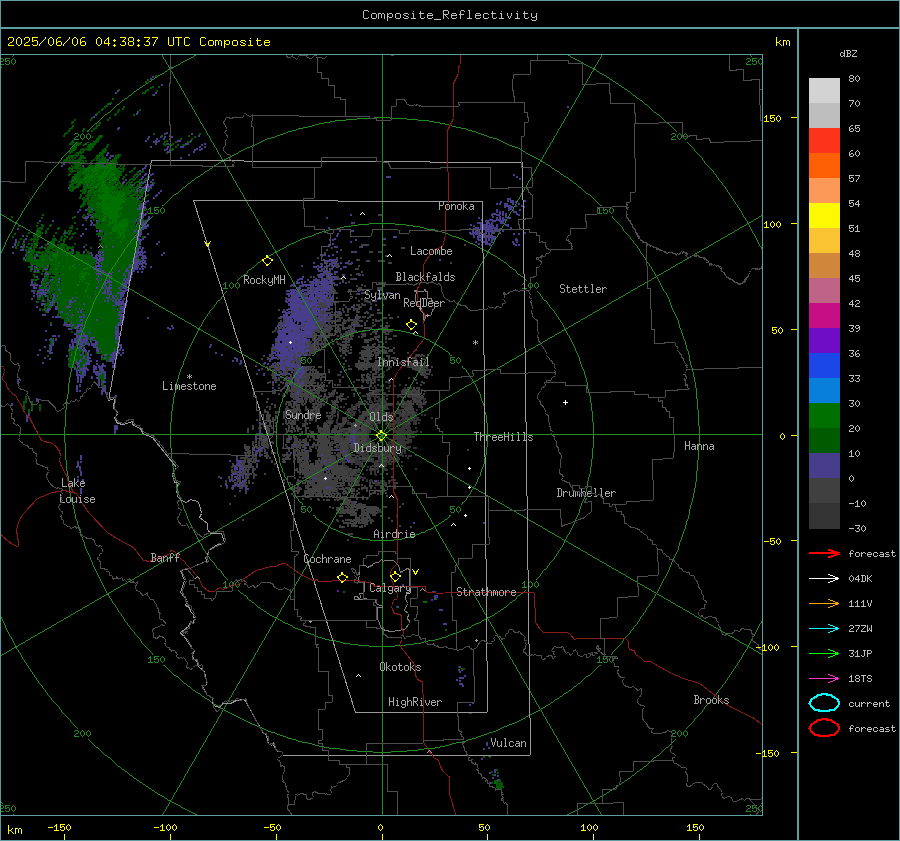
Task: Click the Sundre label
Action: pyautogui.click(x=303, y=415)
